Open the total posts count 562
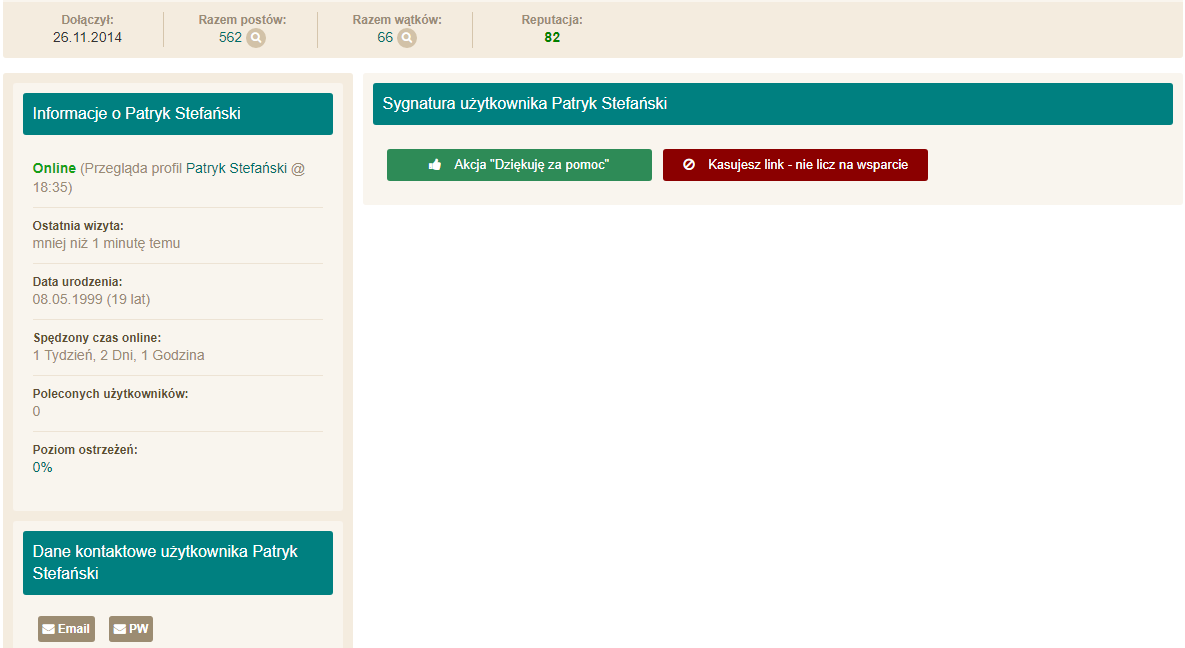The width and height of the screenshot is (1185, 648). 231,38
